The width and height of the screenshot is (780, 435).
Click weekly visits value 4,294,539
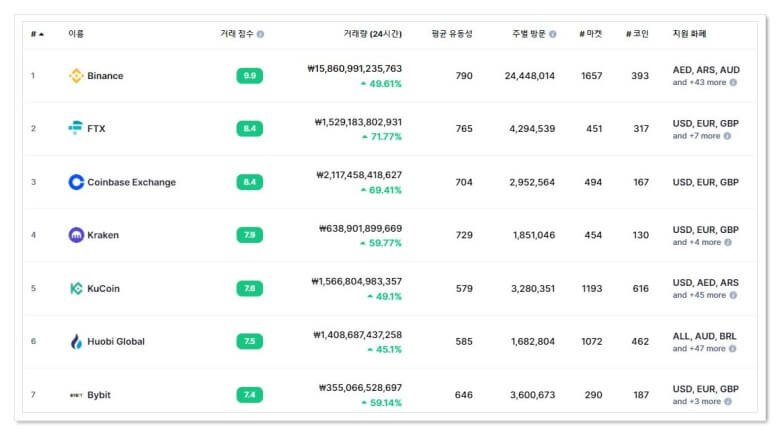click(532, 128)
